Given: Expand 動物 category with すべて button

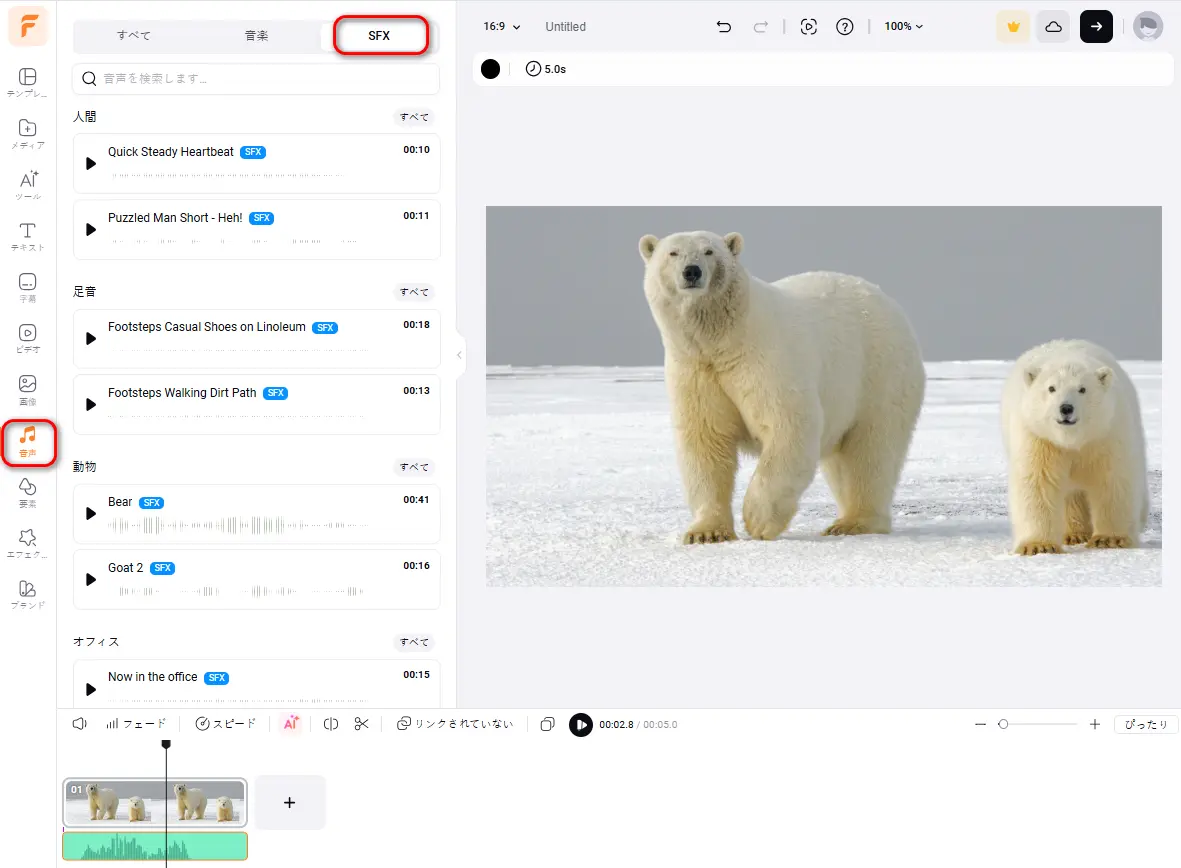Looking at the screenshot, I should [414, 467].
